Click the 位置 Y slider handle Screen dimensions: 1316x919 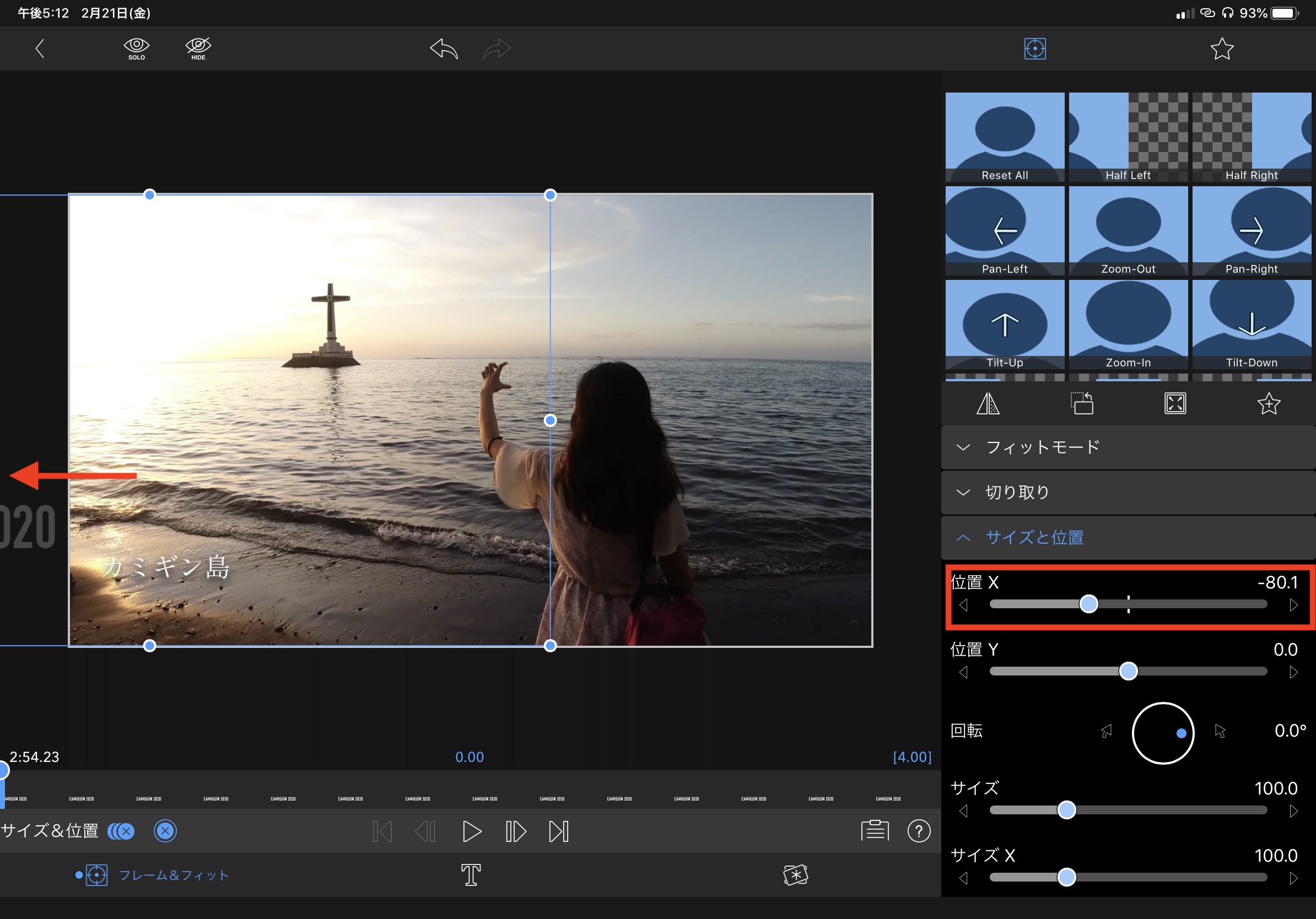click(x=1128, y=671)
